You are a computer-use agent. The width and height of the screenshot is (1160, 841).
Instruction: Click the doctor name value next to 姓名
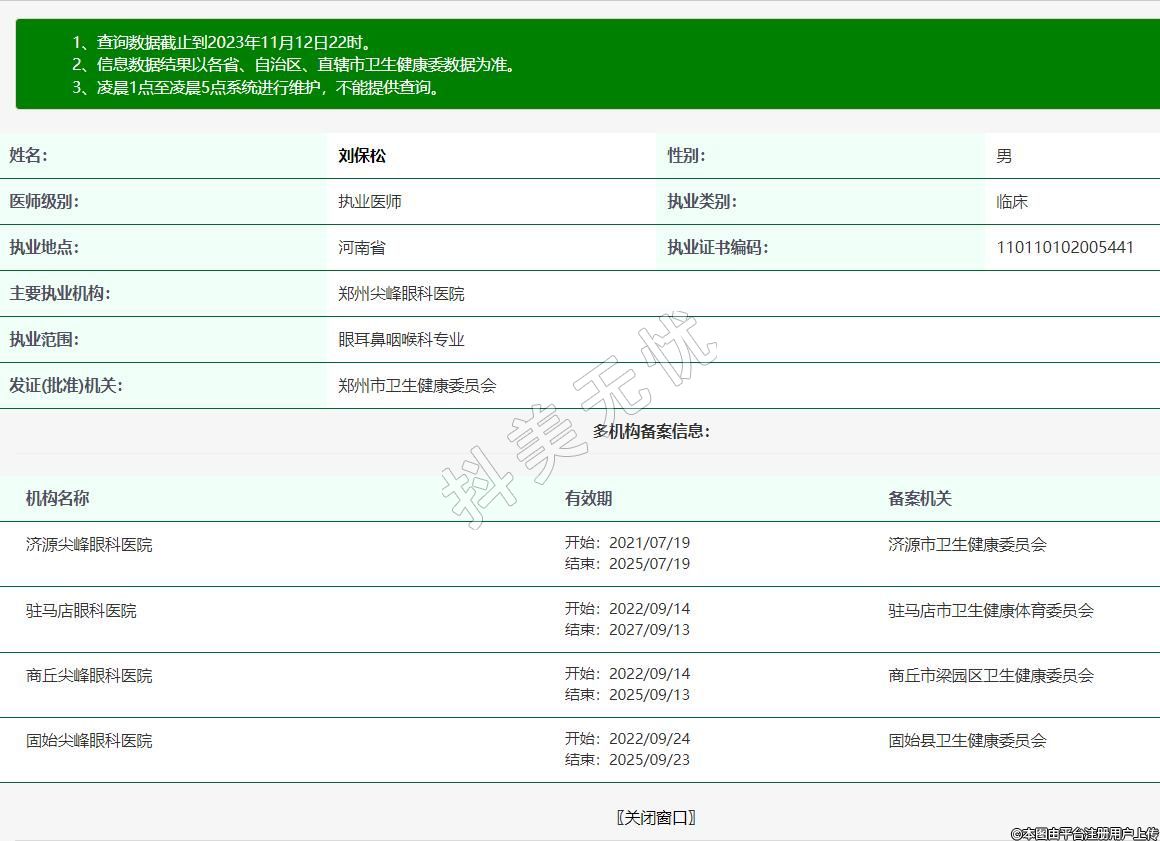tap(362, 156)
